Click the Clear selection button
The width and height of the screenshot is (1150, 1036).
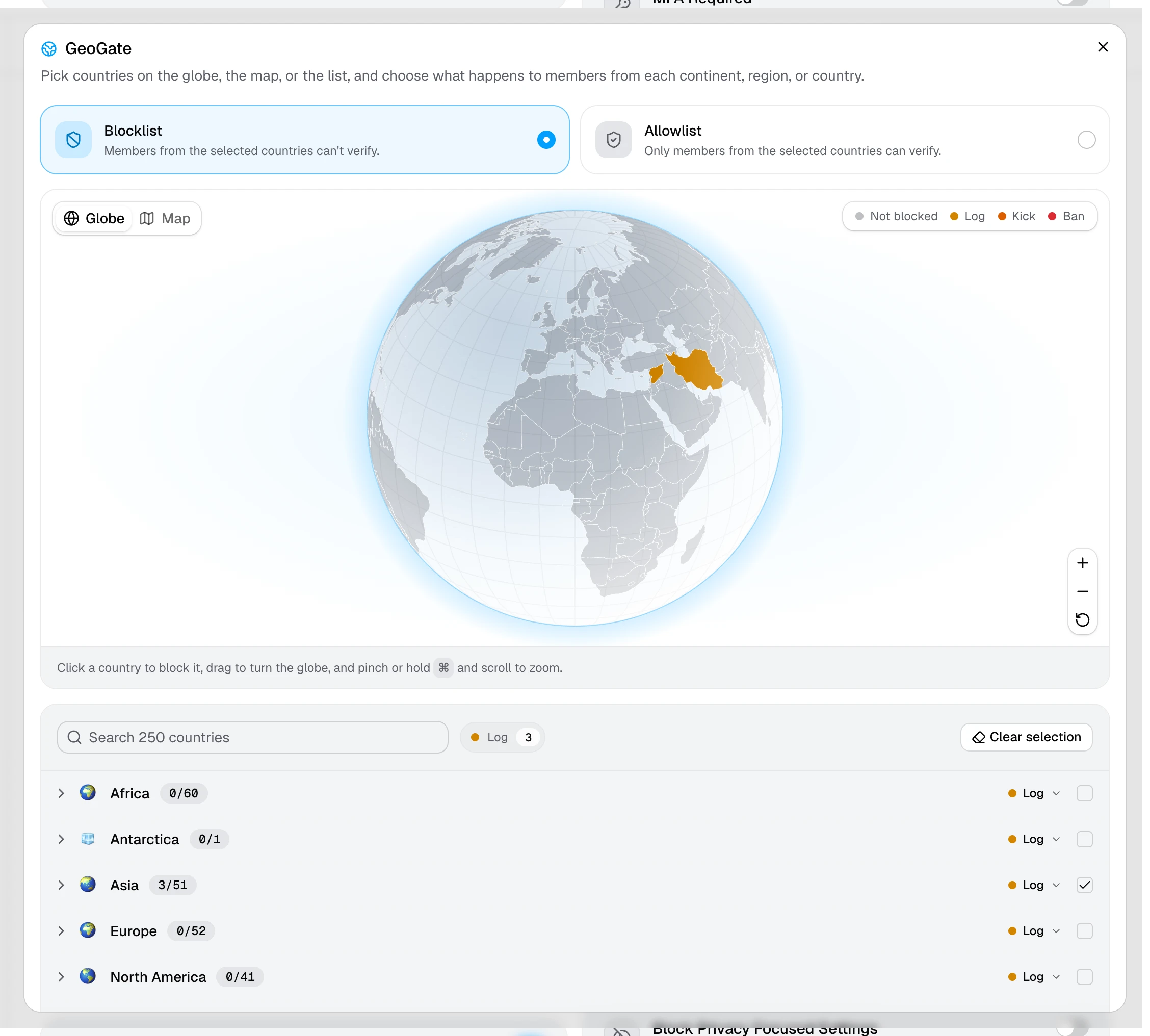(1026, 737)
